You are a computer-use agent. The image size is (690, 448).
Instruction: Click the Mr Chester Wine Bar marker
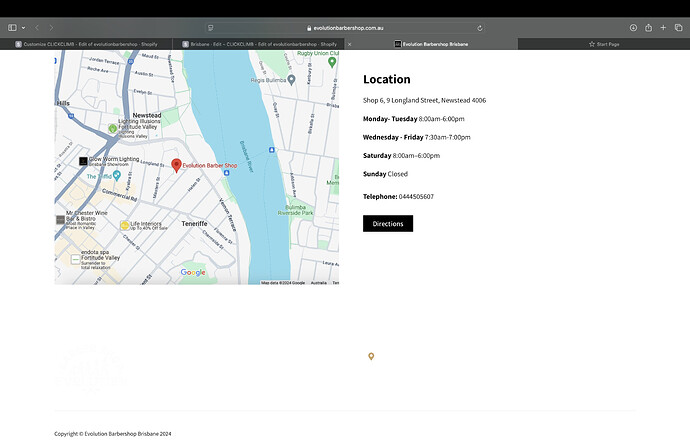click(x=60, y=220)
